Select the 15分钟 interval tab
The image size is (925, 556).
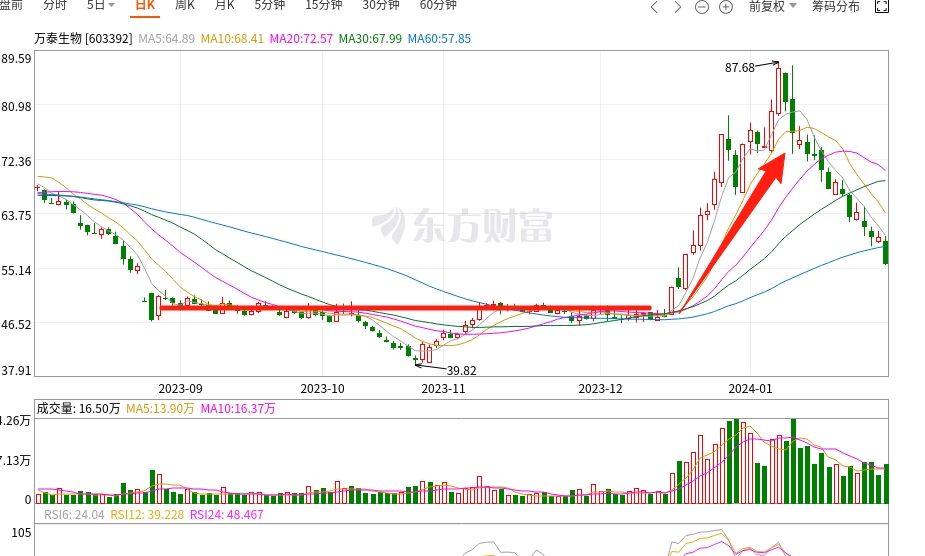click(x=323, y=5)
